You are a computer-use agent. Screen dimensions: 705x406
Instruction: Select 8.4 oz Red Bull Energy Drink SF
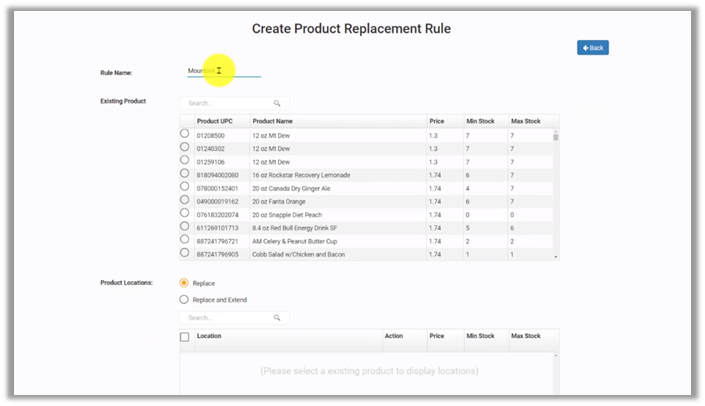[x=184, y=226]
